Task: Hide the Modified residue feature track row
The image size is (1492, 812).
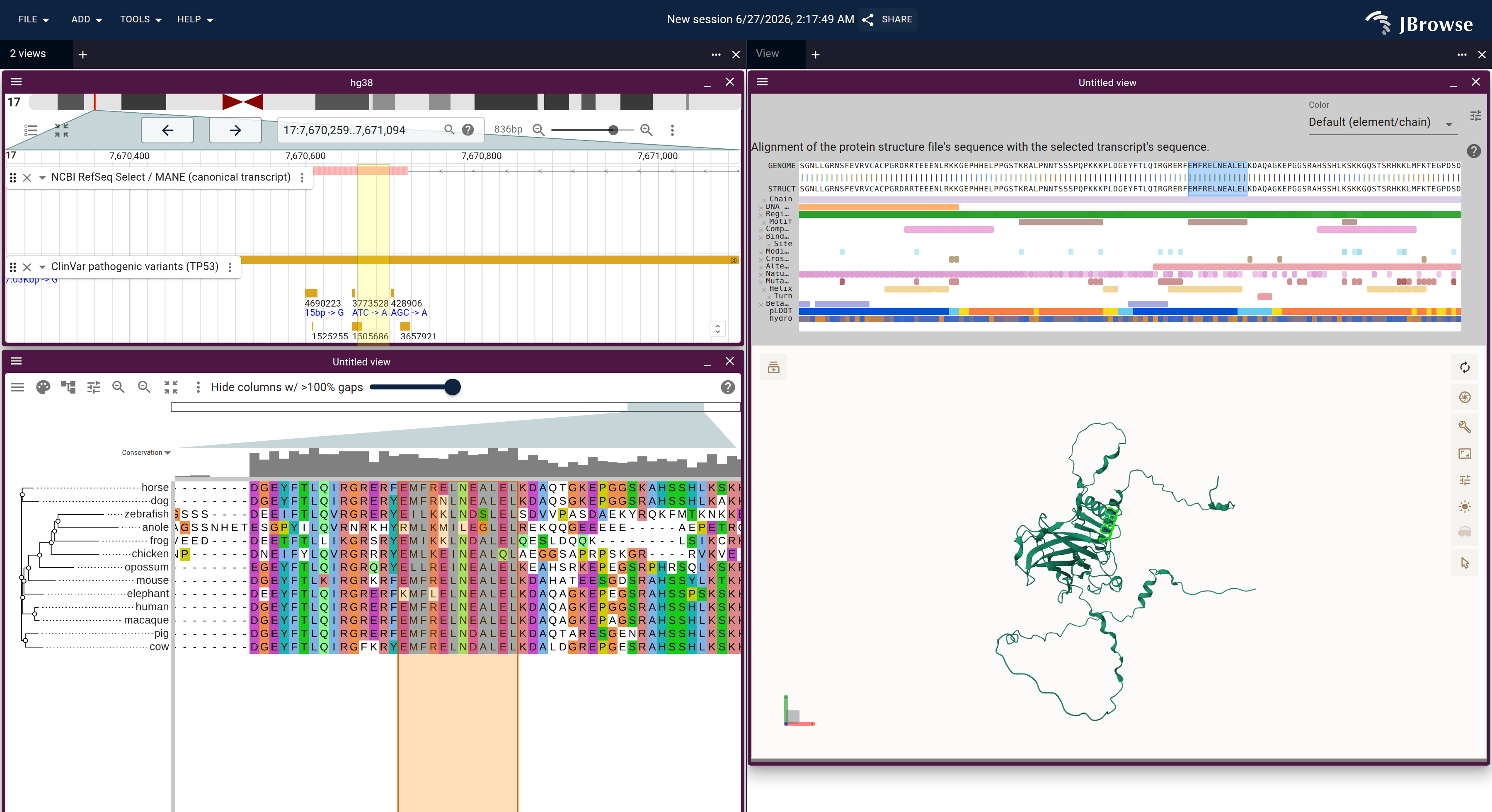Action: [x=761, y=253]
